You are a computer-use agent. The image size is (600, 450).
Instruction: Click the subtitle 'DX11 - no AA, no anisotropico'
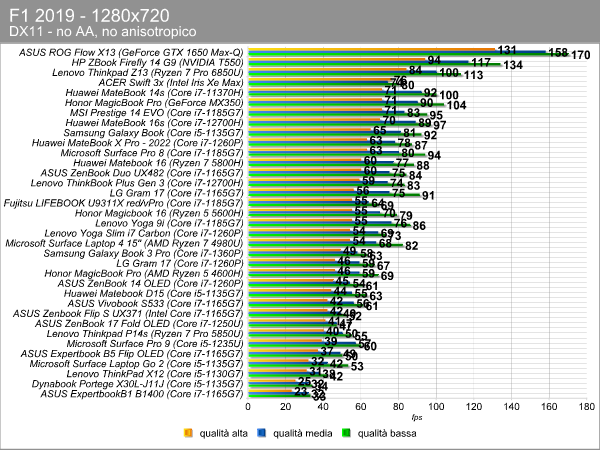coord(103,31)
